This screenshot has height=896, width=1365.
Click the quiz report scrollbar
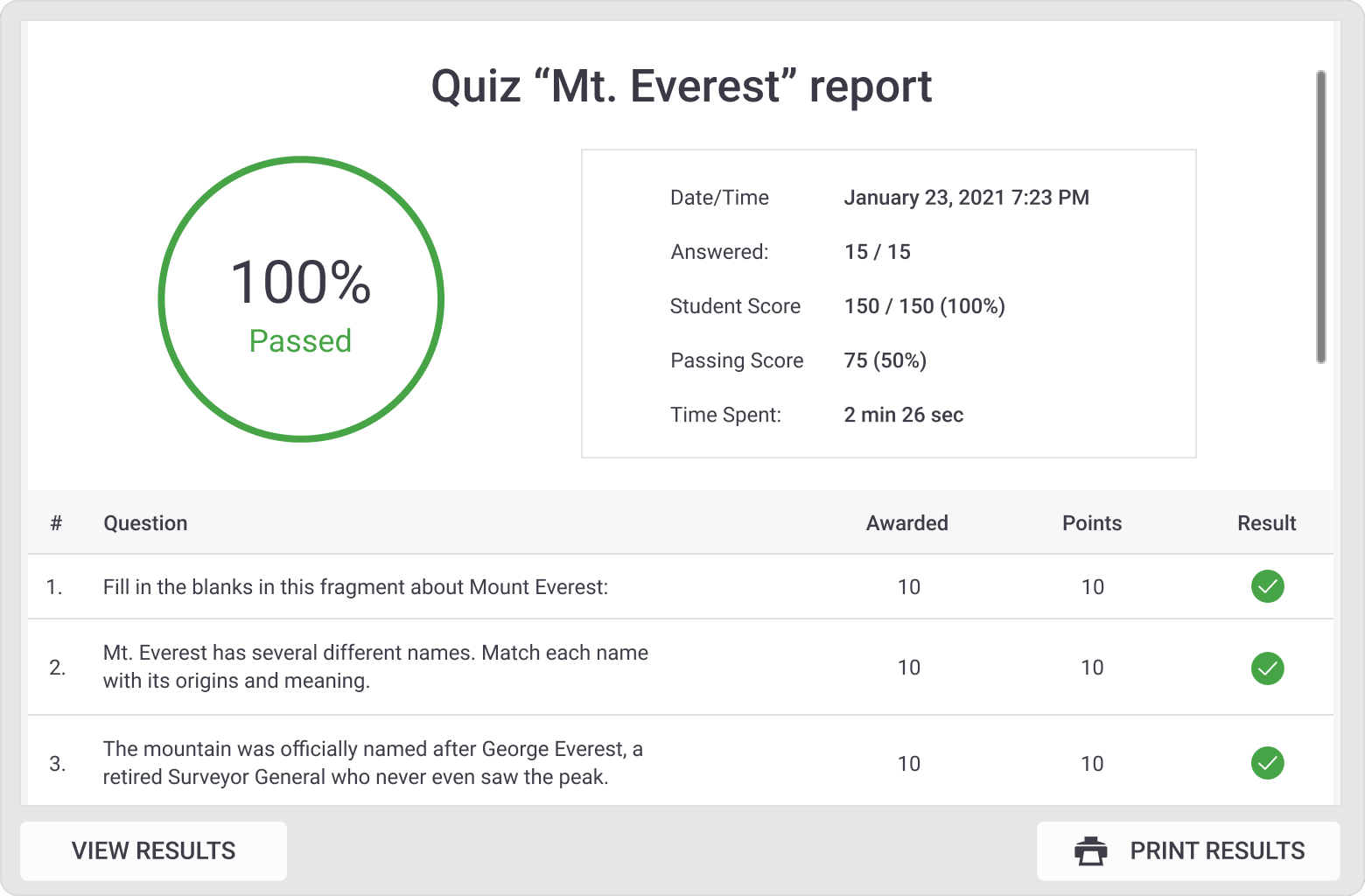tap(1320, 219)
